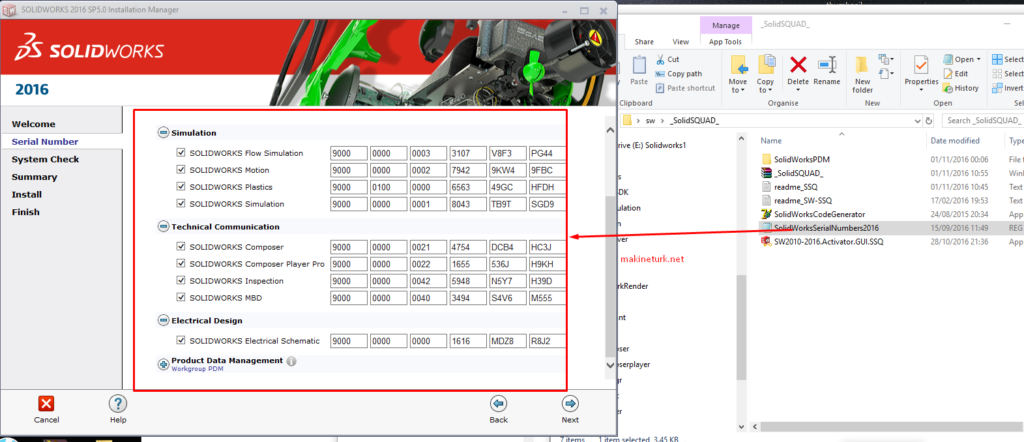Click the info icon beside Product Data Management
The height and width of the screenshot is (442, 1024).
(x=291, y=361)
